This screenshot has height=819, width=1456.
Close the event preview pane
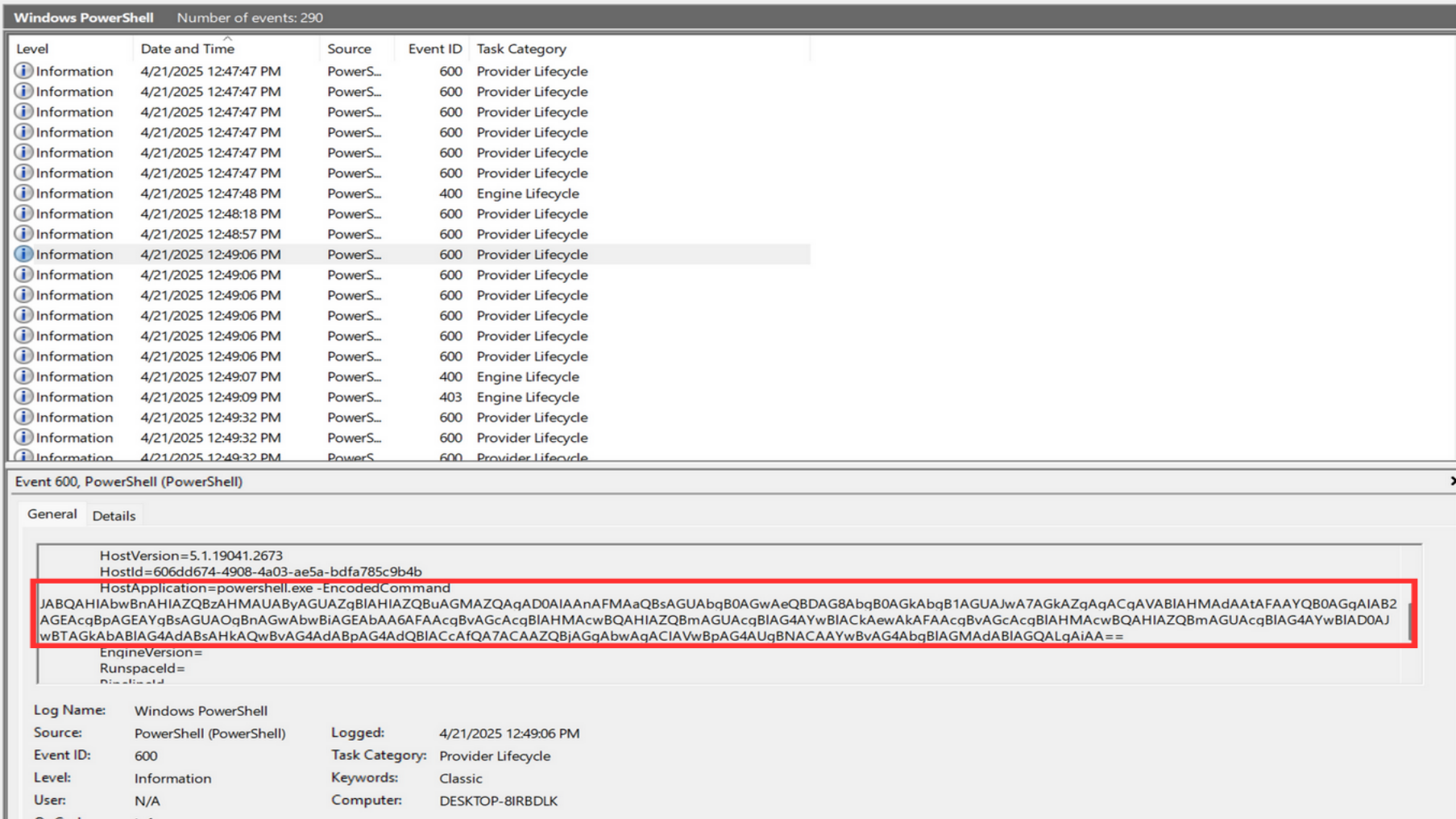pos(1451,481)
